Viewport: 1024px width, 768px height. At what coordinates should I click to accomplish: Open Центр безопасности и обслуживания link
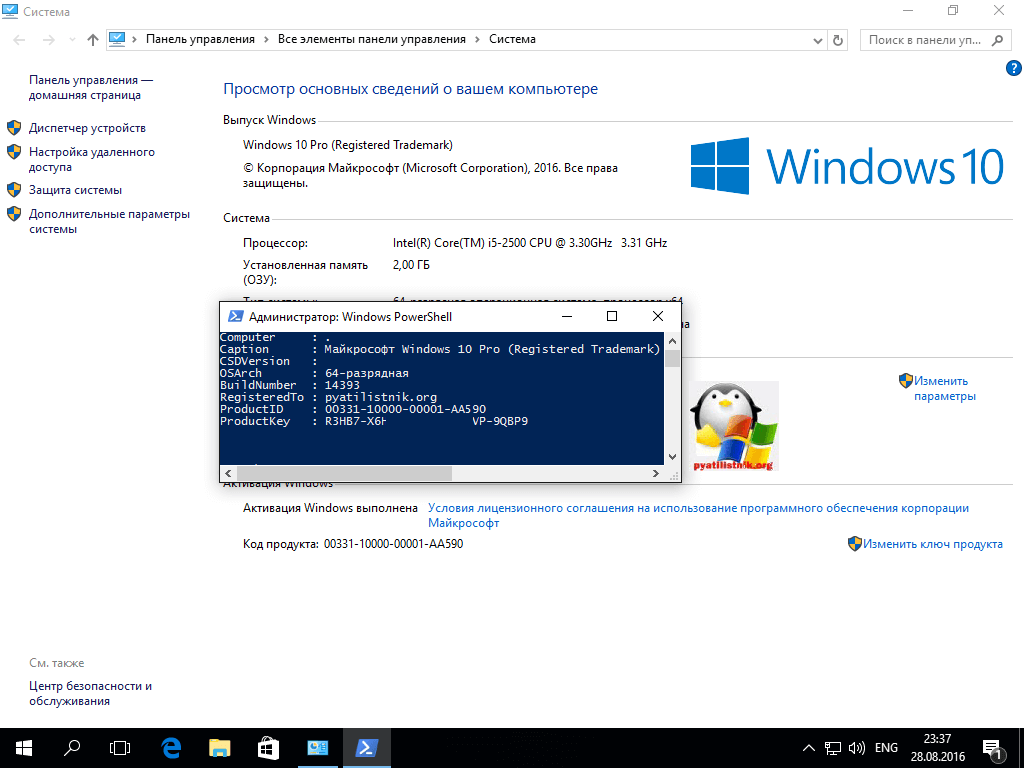coord(90,694)
